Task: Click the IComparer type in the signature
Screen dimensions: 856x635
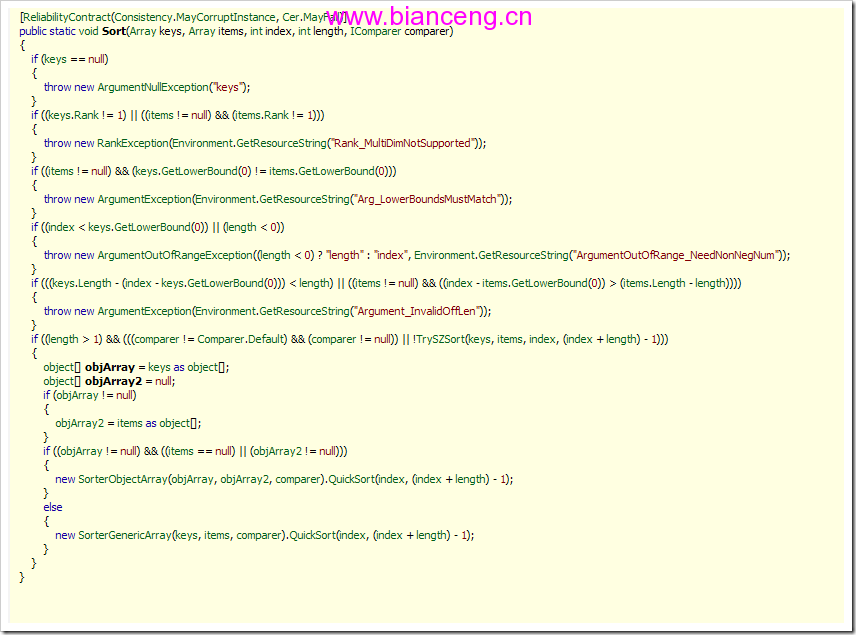Action: 376,31
